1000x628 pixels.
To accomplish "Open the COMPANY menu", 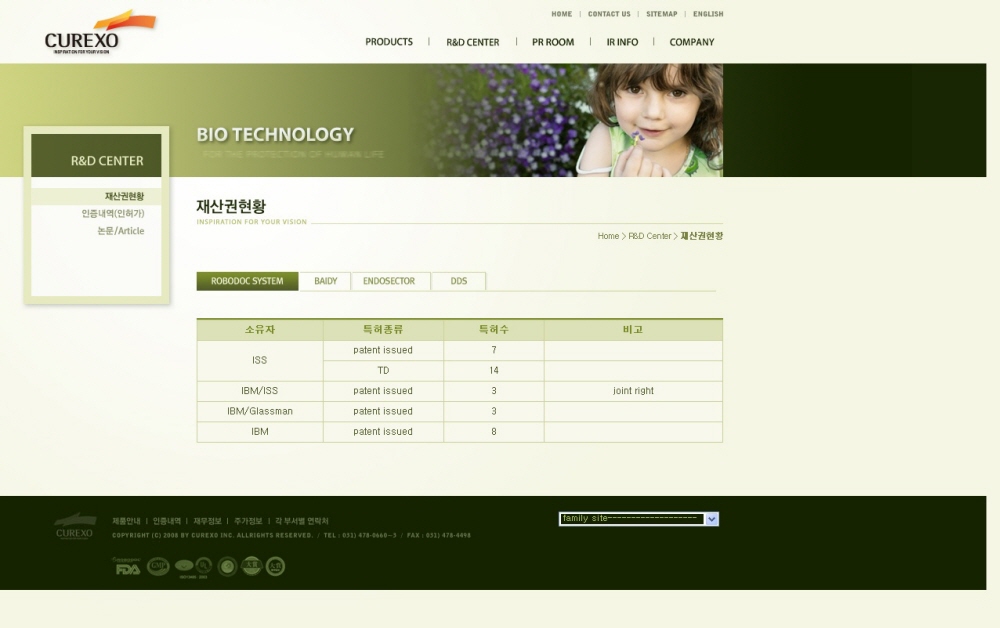I will point(692,42).
